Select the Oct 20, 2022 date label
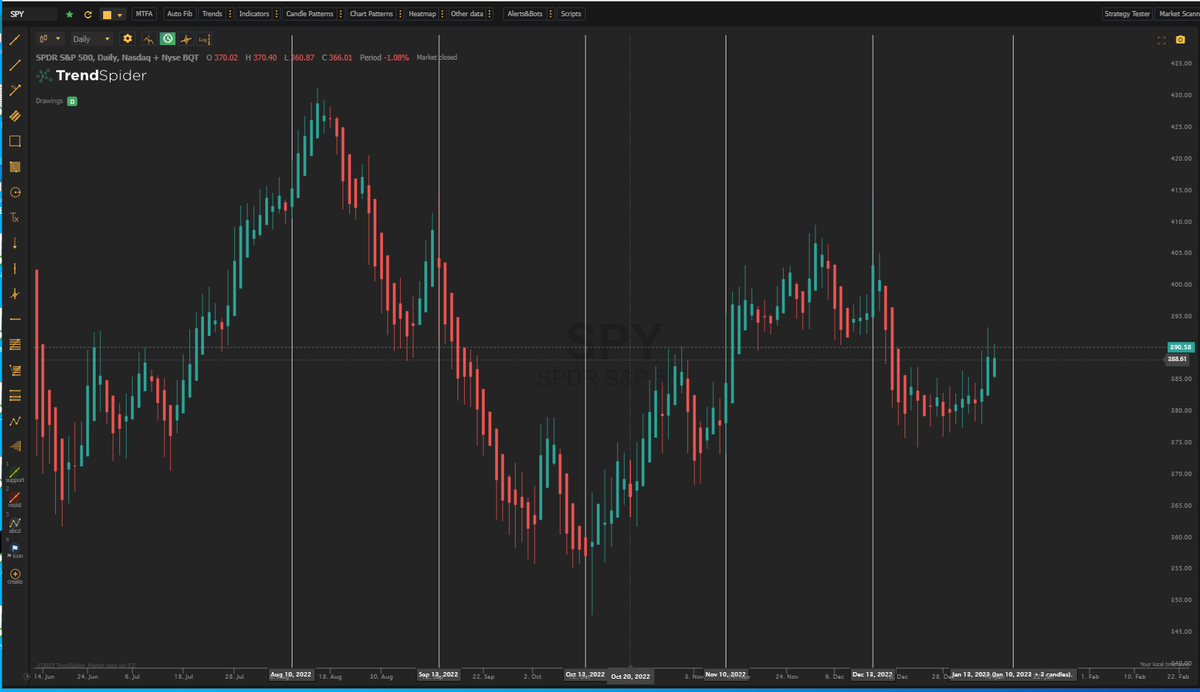 coord(631,677)
